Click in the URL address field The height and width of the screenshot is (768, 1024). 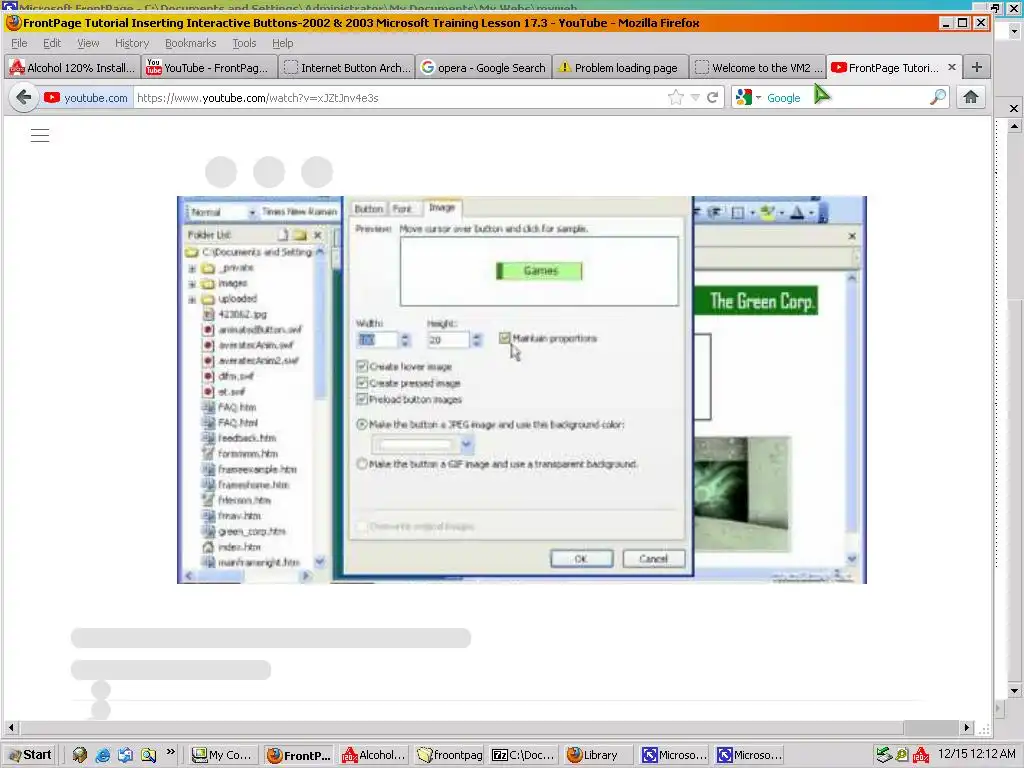pyautogui.click(x=398, y=98)
